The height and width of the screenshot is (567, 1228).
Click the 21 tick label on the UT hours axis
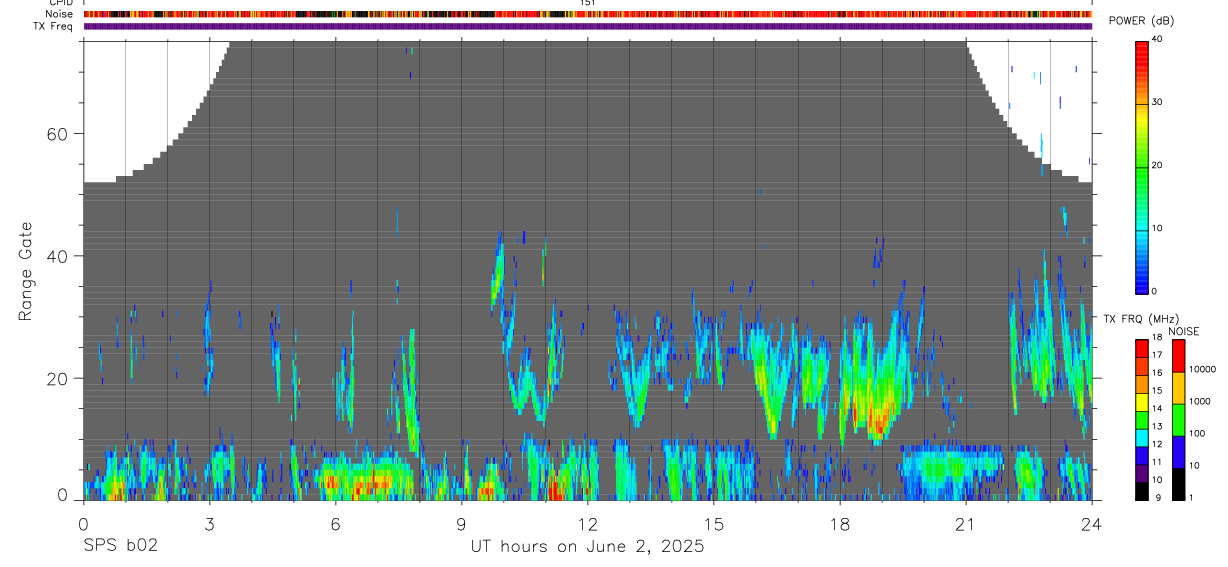pos(965,523)
